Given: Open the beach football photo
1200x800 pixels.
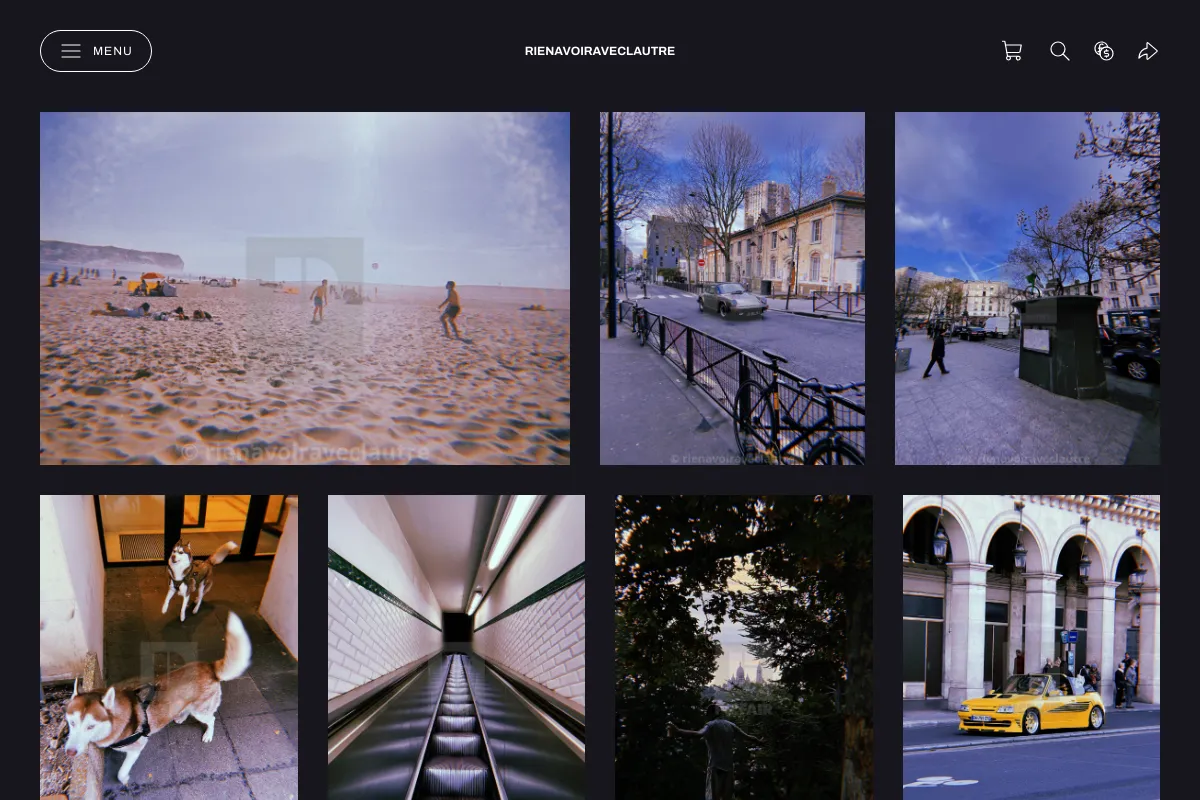Looking at the screenshot, I should 305,288.
